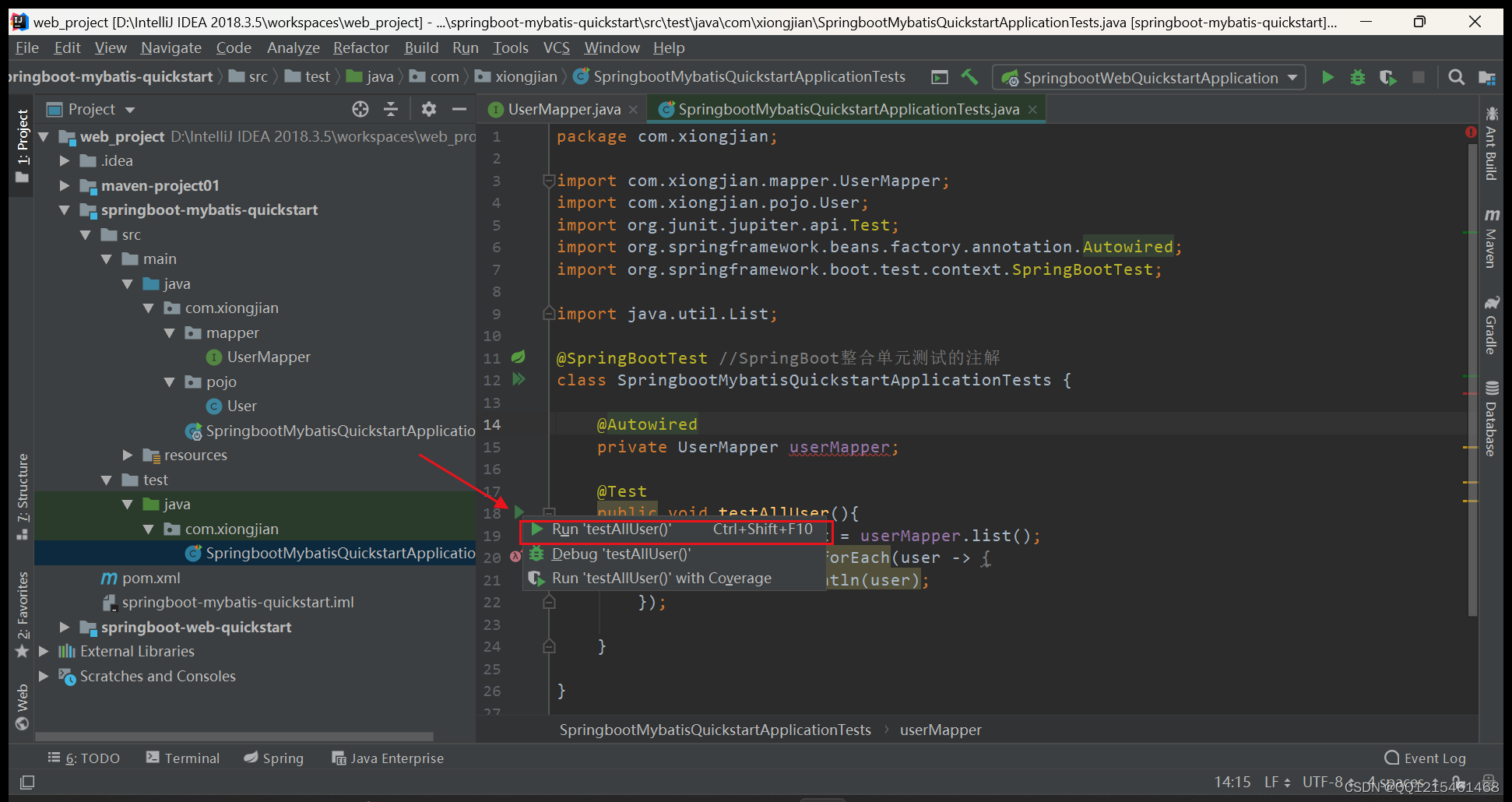Viewport: 1512px width, 802px height.
Task: Open the Database side panel
Action: 1490,418
